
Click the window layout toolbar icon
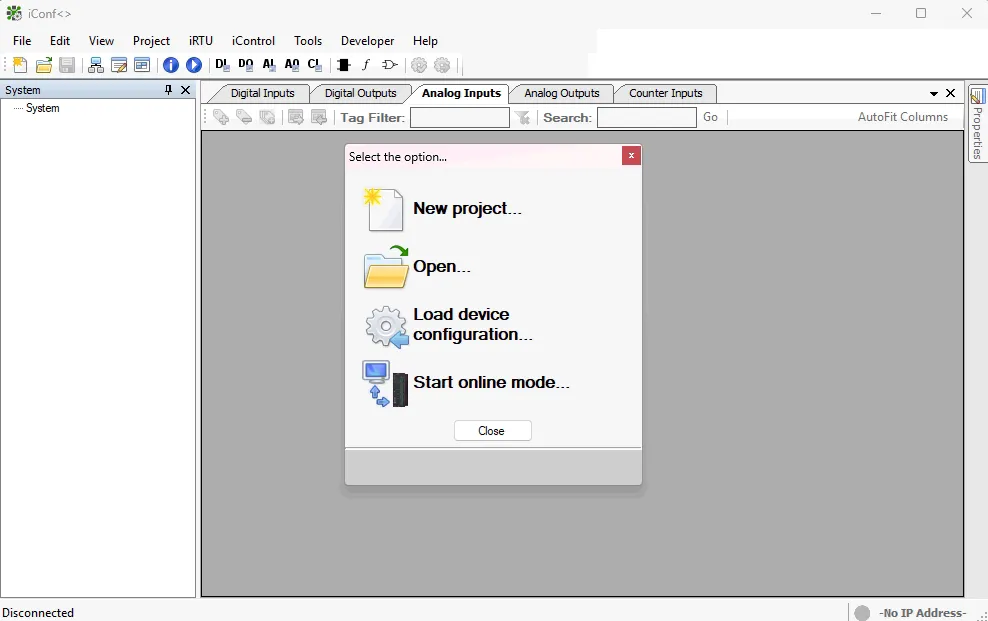[142, 65]
